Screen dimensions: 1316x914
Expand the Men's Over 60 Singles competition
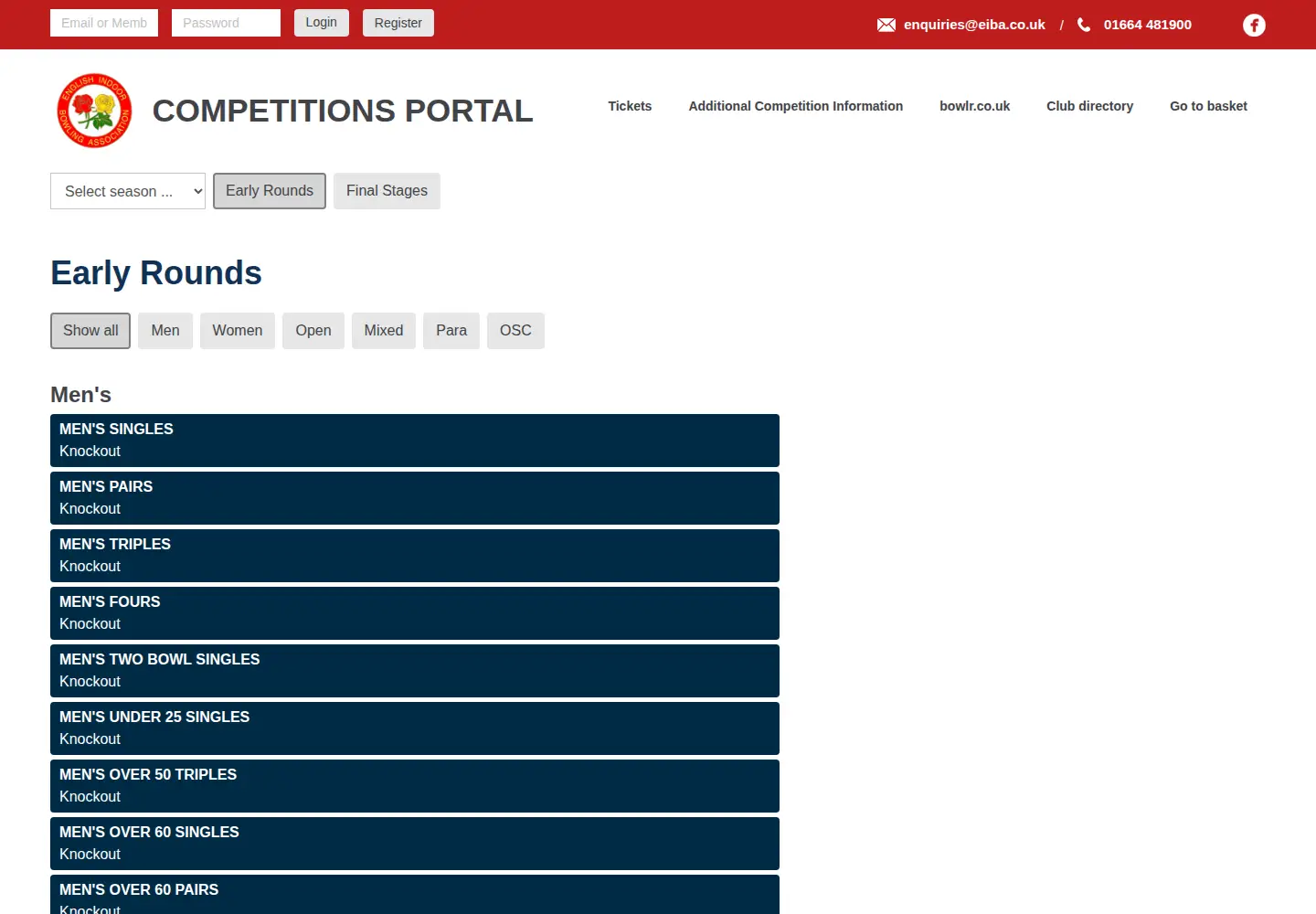(x=415, y=844)
